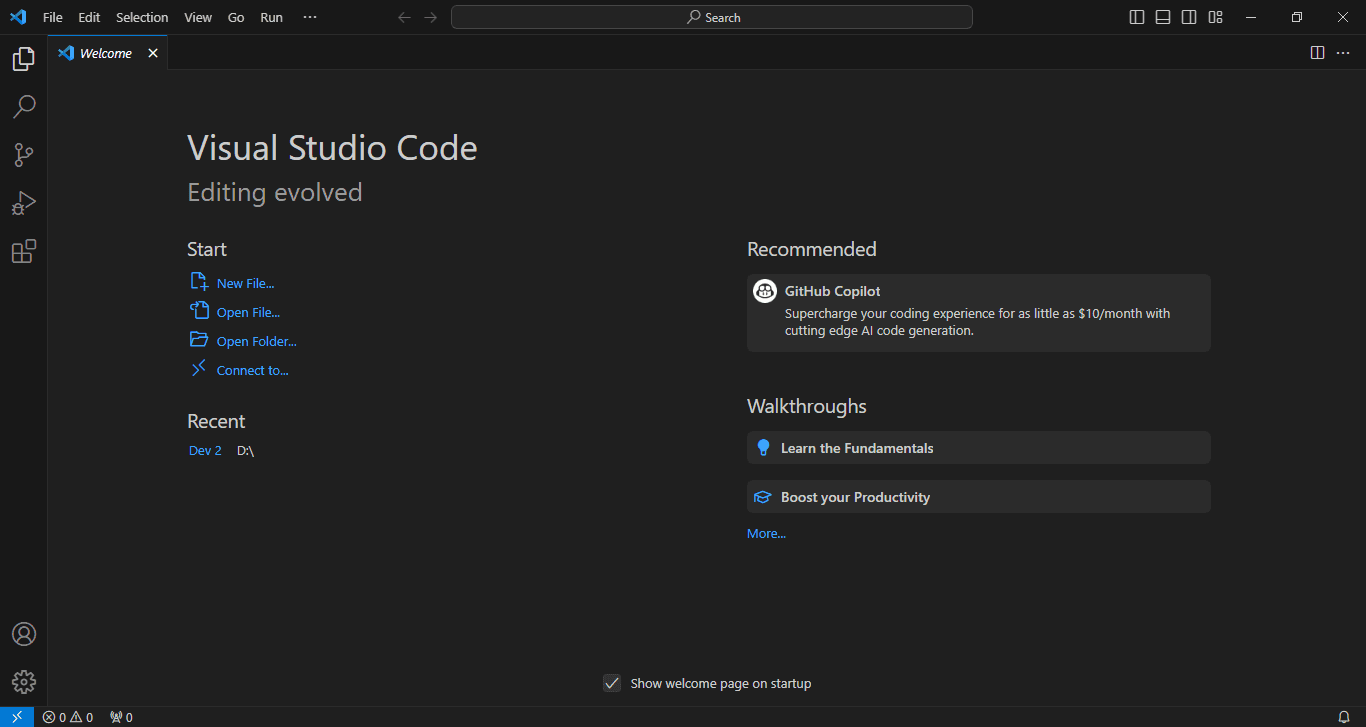The width and height of the screenshot is (1366, 727).
Task: Click the Accounts icon
Action: 23,633
